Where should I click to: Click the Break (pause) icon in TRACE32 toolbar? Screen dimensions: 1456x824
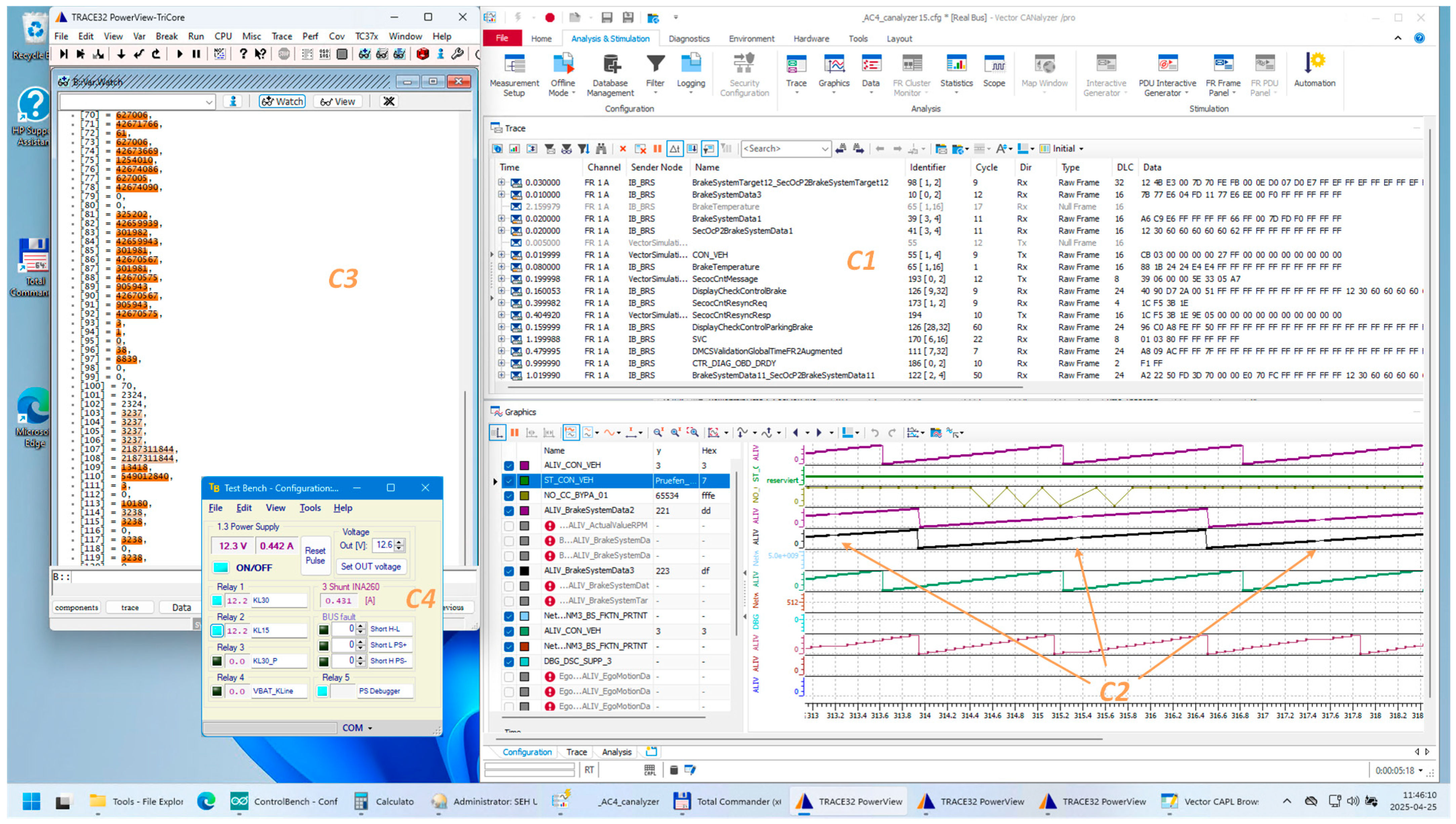[196, 54]
